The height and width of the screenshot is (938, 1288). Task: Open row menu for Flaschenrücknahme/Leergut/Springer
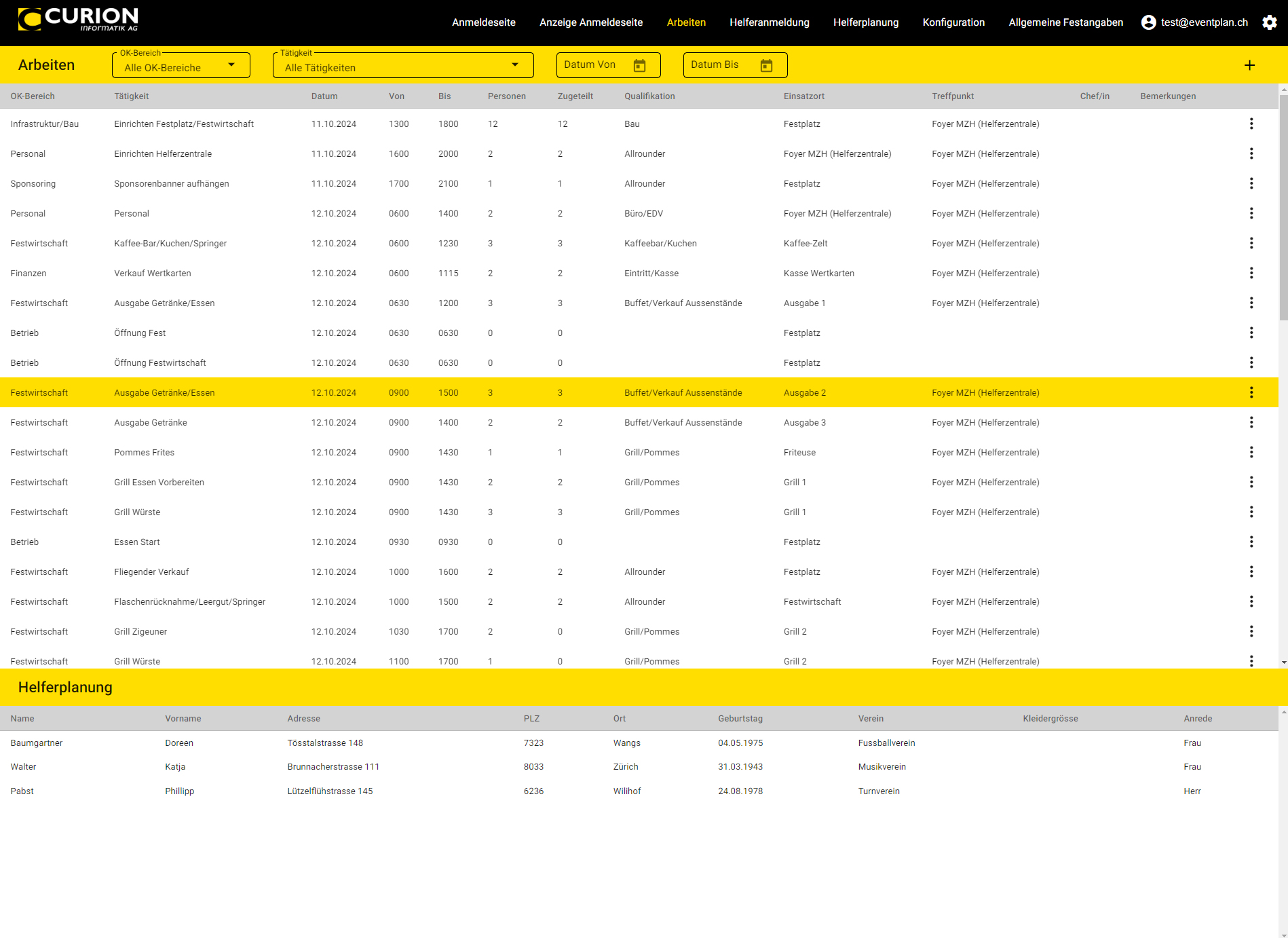1251,601
